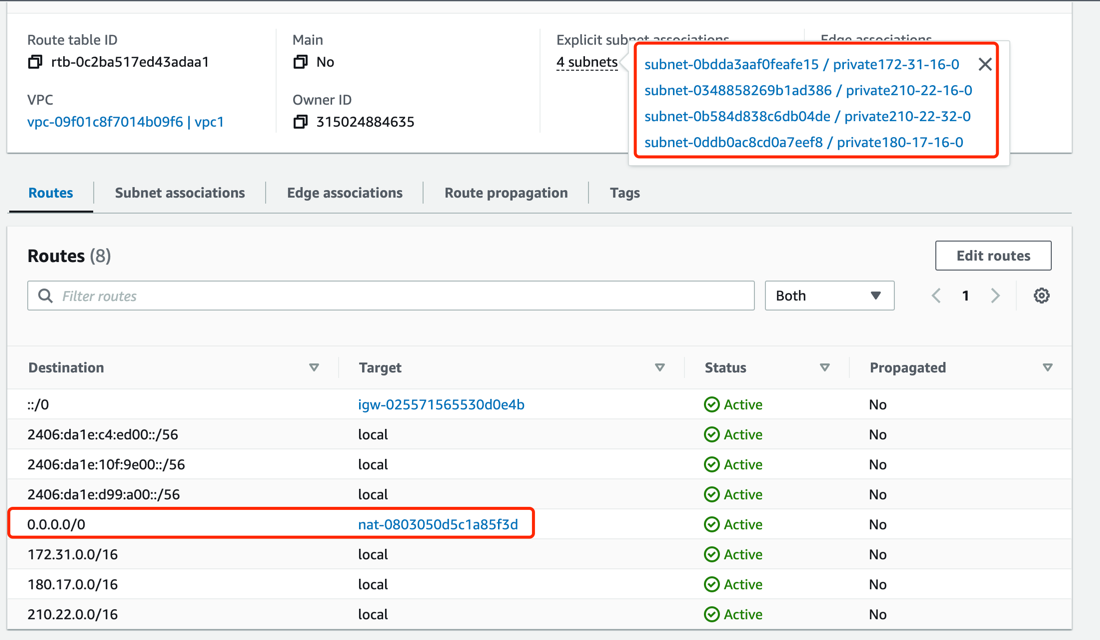Open the Status column filter chevron
The width and height of the screenshot is (1100, 640).
825,367
